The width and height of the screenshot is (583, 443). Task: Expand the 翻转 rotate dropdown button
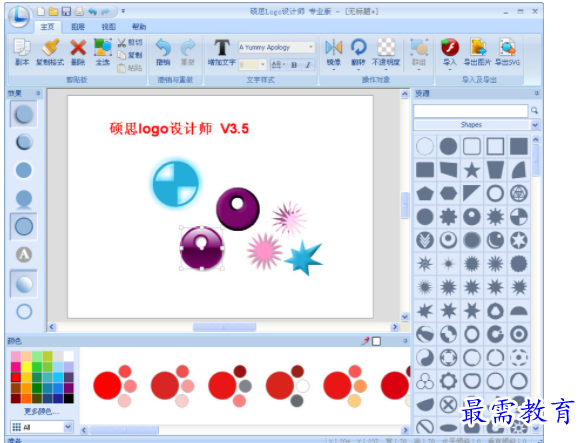tap(358, 70)
